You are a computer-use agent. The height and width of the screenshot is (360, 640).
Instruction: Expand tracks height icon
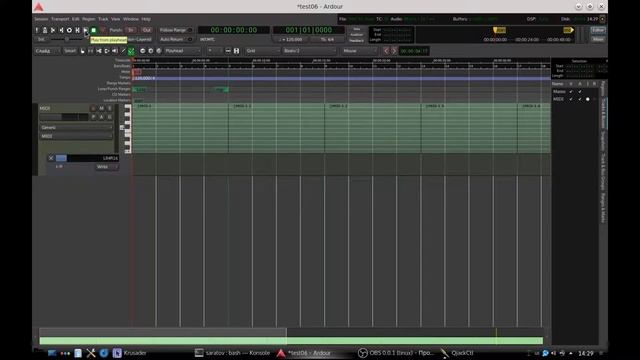pos(236,51)
